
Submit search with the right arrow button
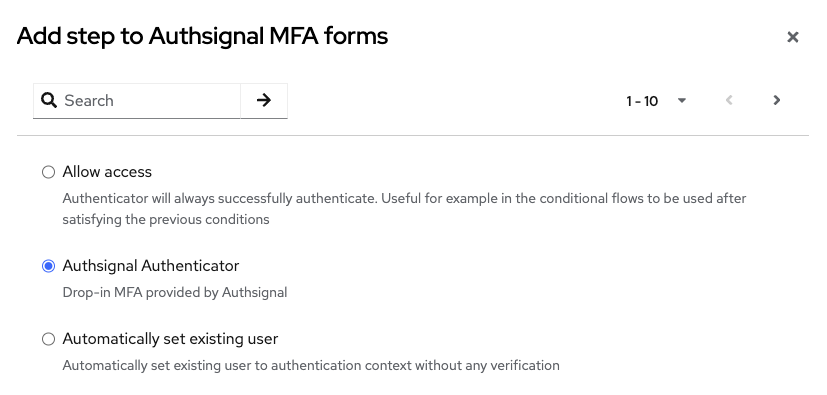point(264,100)
